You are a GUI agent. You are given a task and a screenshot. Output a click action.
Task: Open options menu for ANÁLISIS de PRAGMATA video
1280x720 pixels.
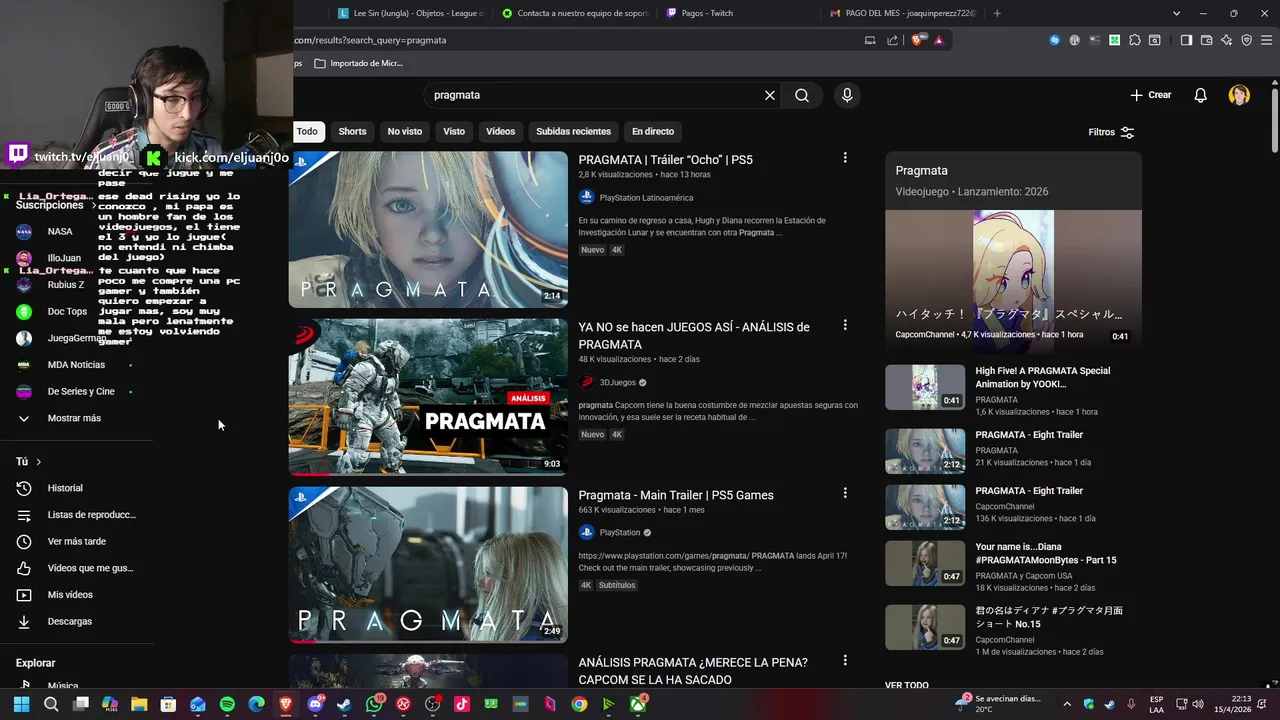pyautogui.click(x=845, y=325)
